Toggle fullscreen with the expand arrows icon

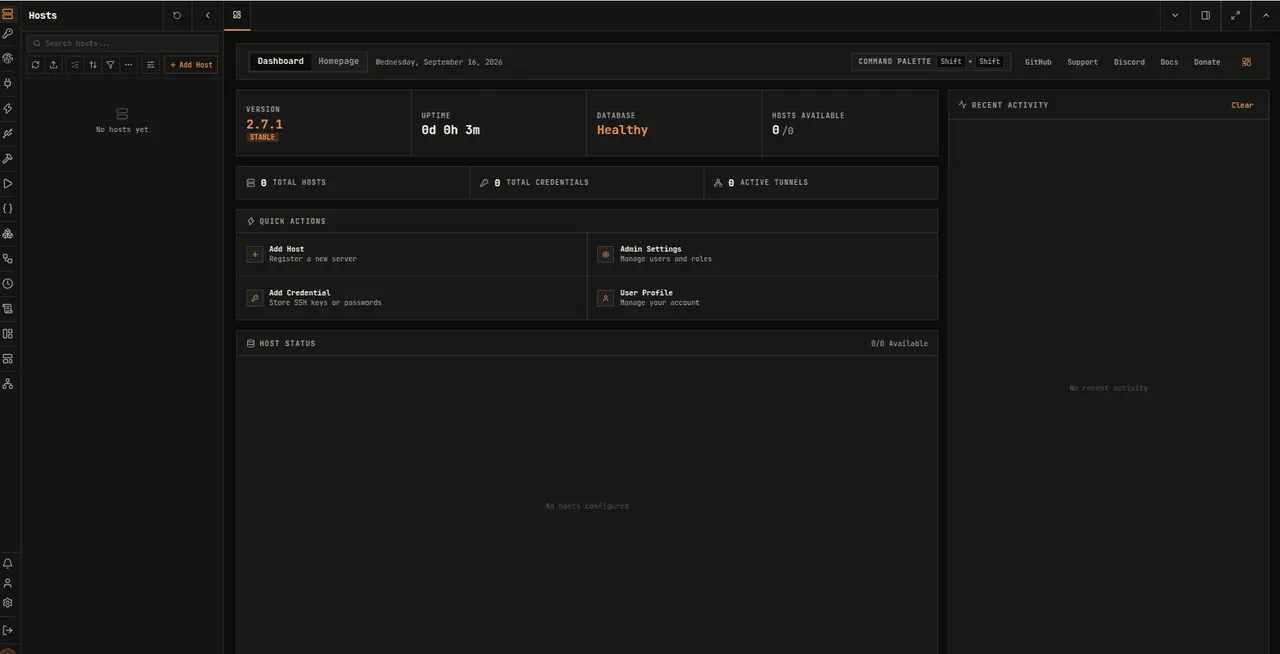pyautogui.click(x=1235, y=15)
